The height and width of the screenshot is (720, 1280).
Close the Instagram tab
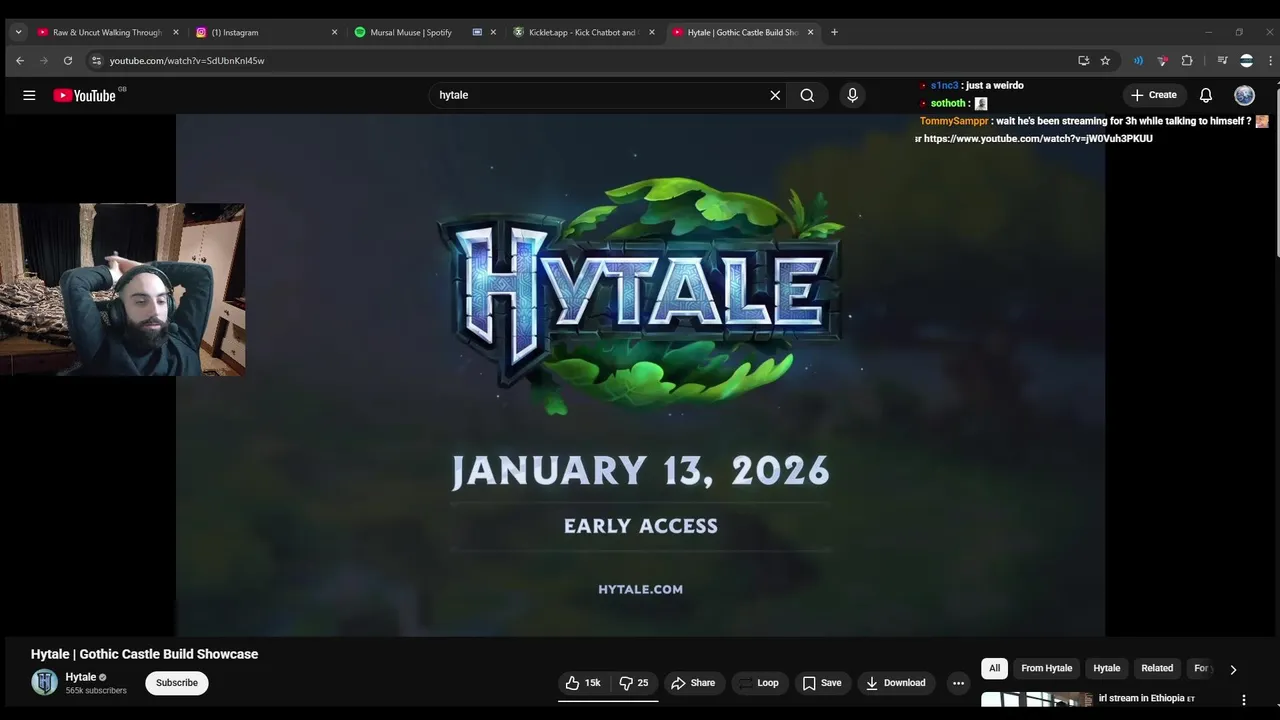(x=334, y=32)
